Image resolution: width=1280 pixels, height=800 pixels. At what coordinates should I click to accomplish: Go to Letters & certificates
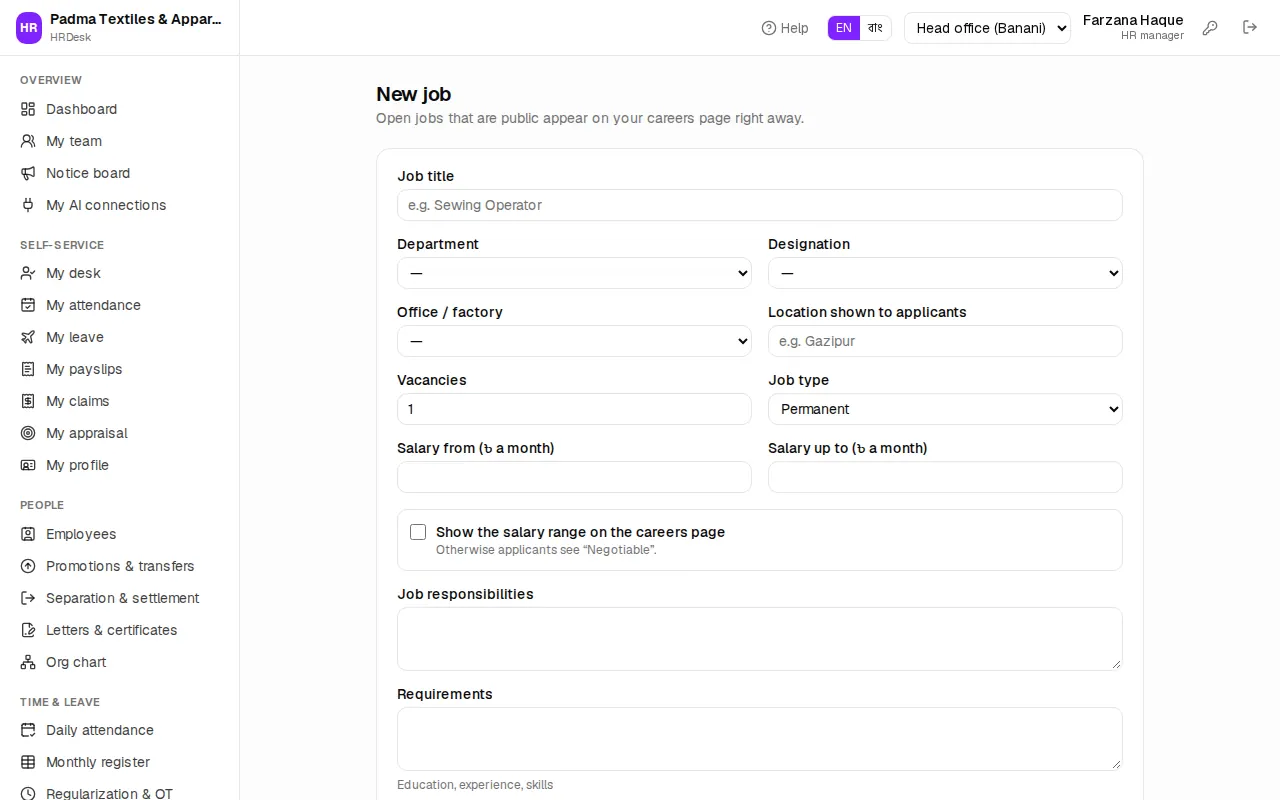coord(120,630)
